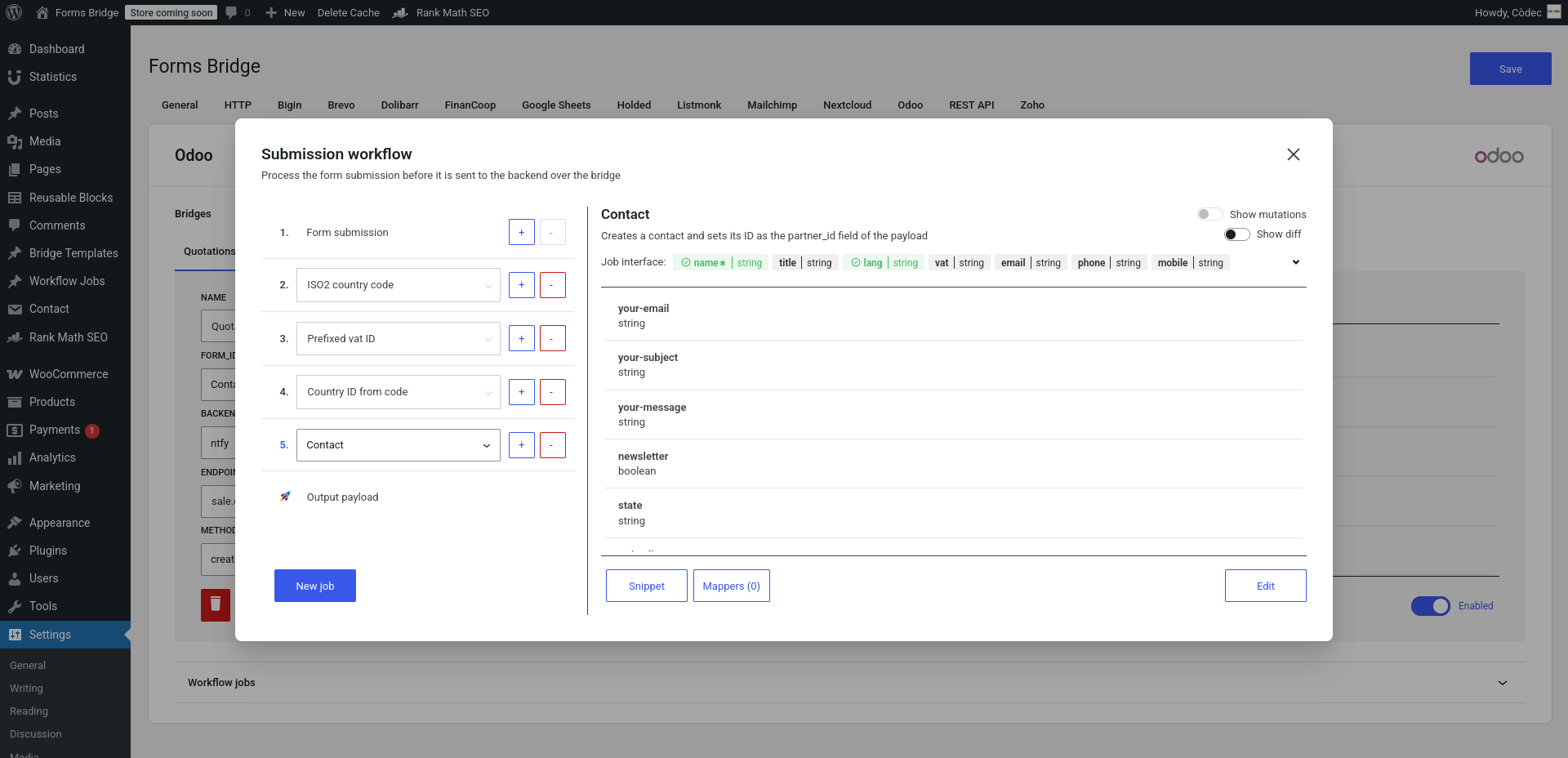Switch to the REST API tab

click(972, 105)
